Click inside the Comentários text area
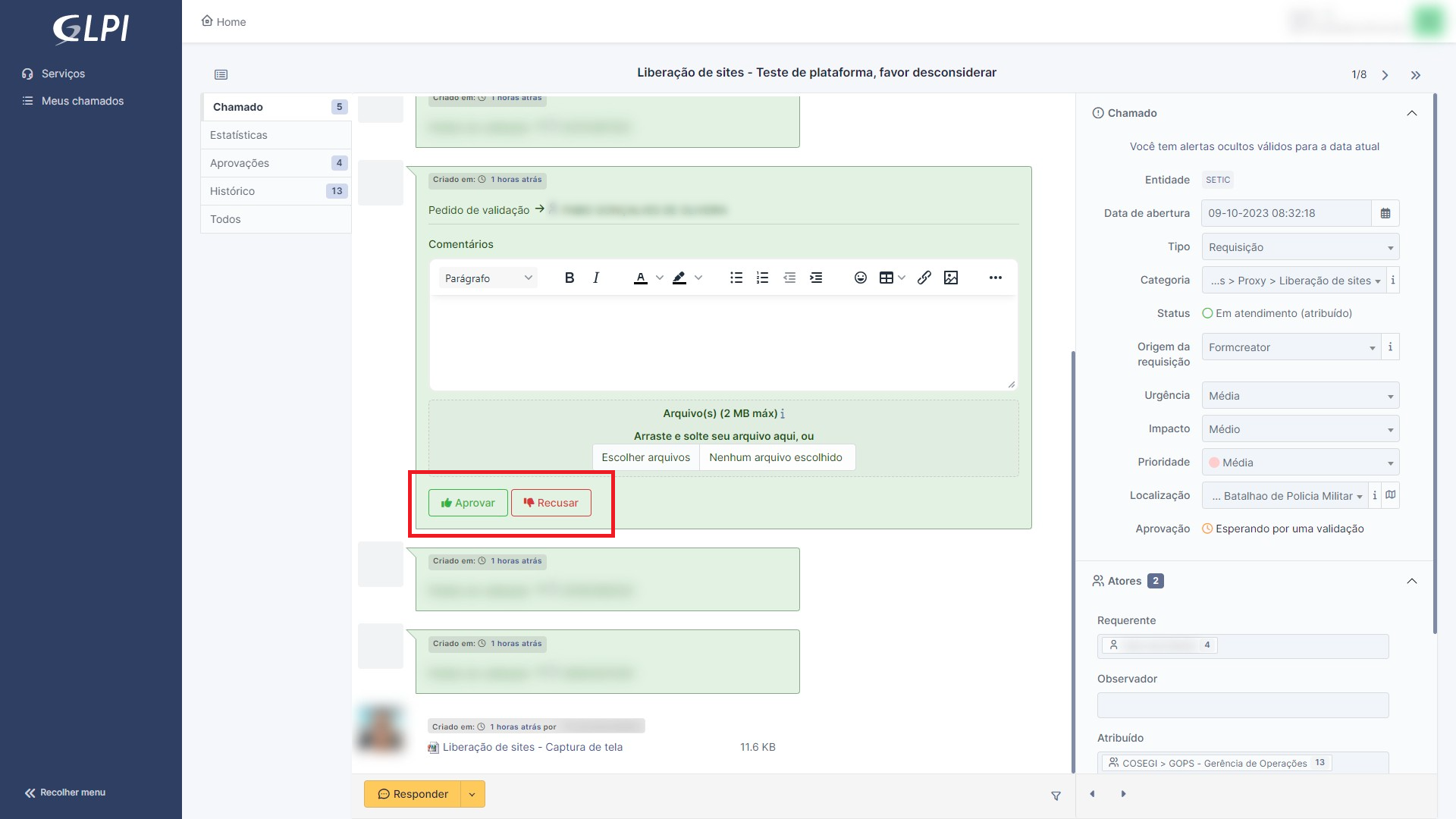This screenshot has height=819, width=1456. tap(720, 341)
